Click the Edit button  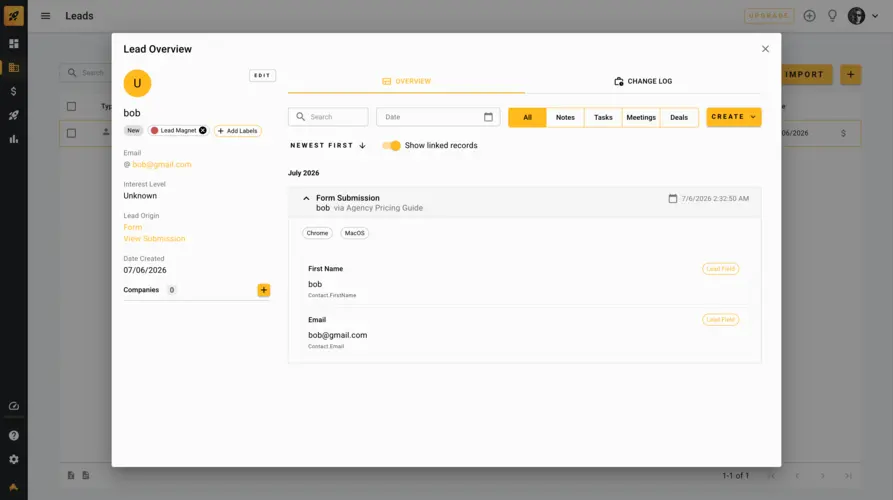pos(262,75)
